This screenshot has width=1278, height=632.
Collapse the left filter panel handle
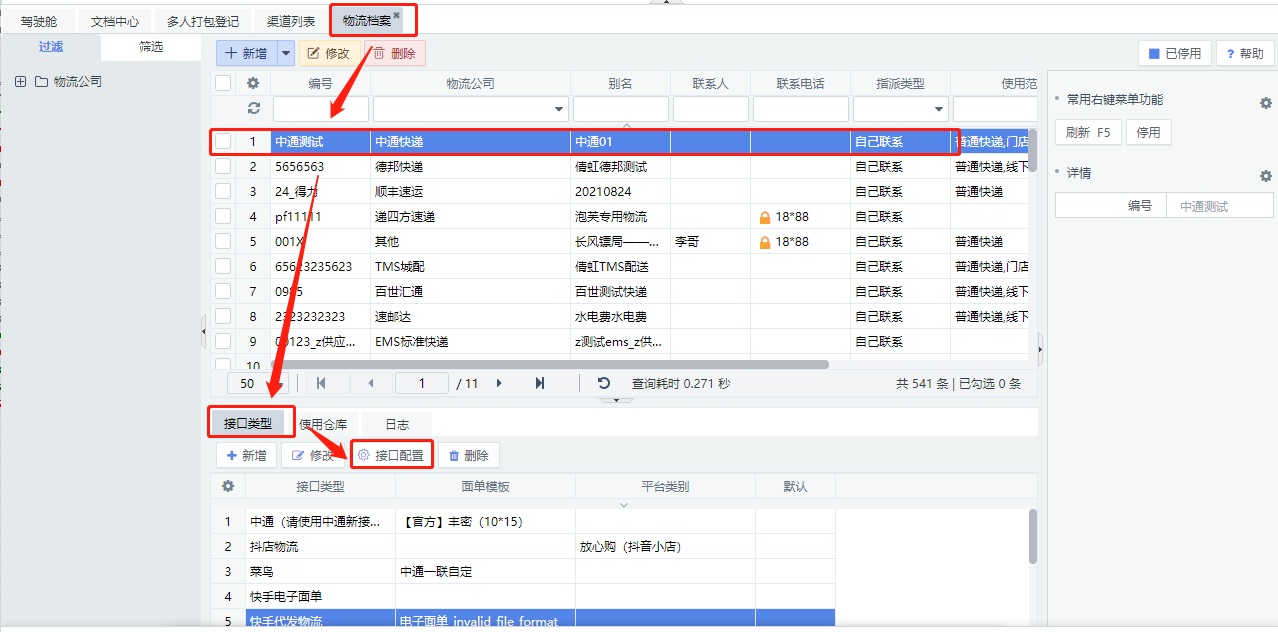point(204,330)
